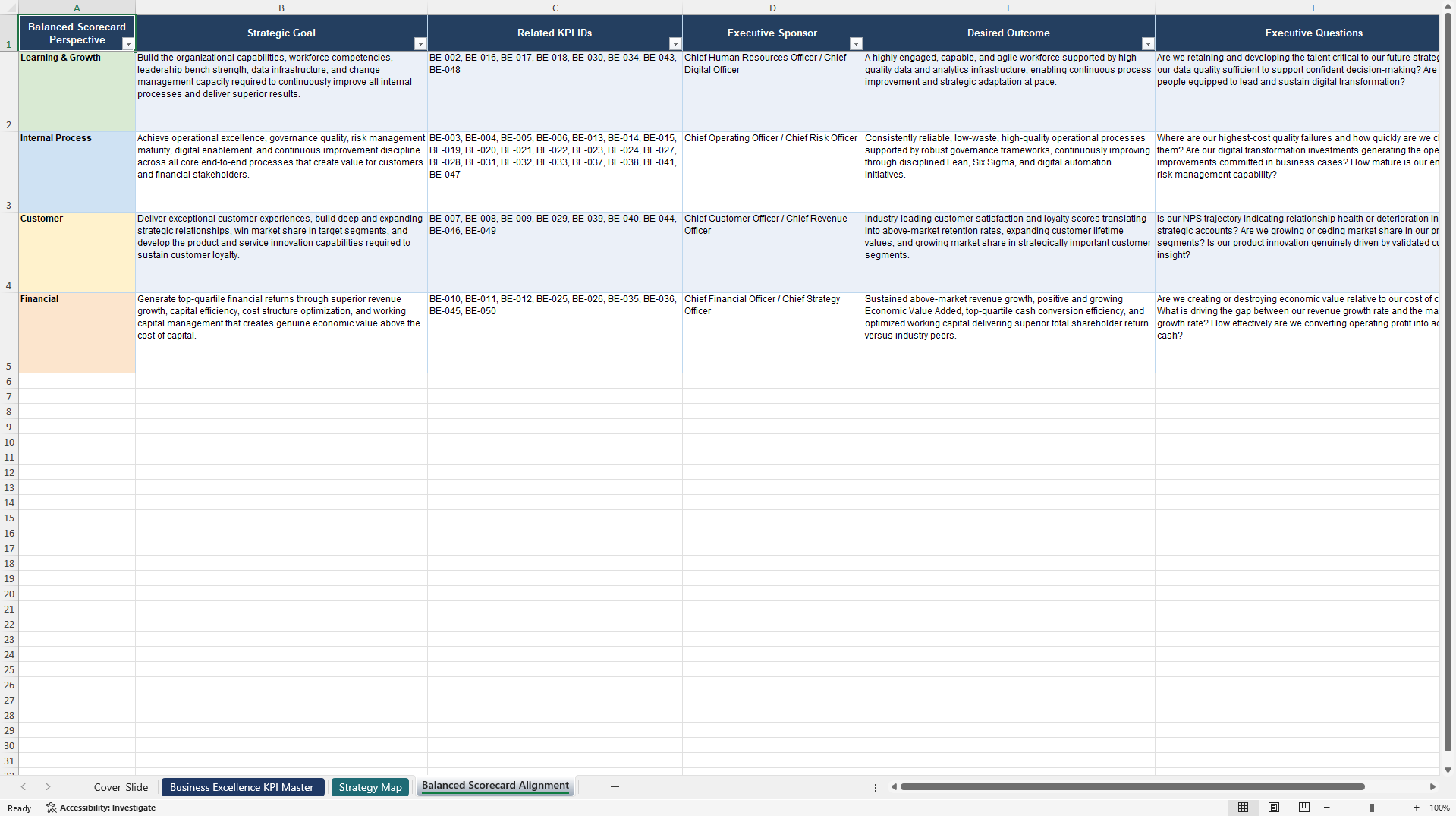Zoom in with the plus icon
The height and width of the screenshot is (816, 1456).
(1416, 808)
